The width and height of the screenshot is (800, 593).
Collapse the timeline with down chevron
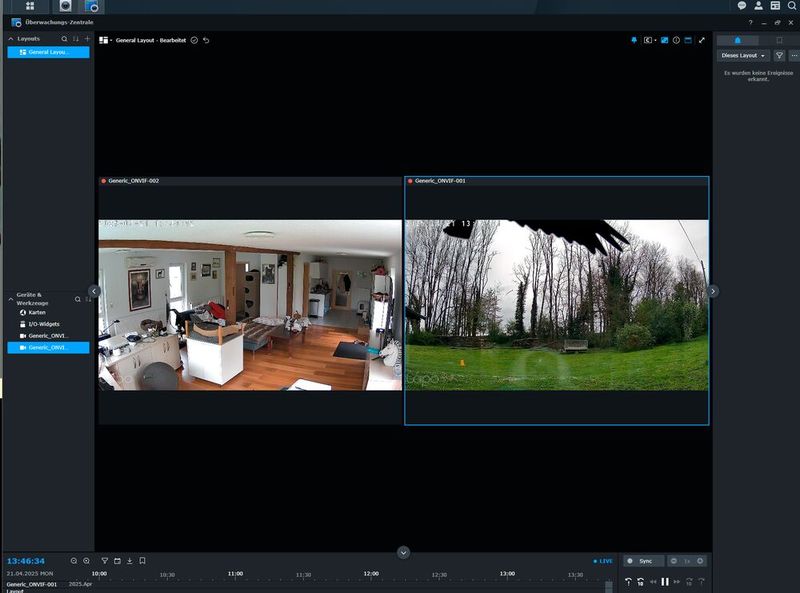[403, 552]
